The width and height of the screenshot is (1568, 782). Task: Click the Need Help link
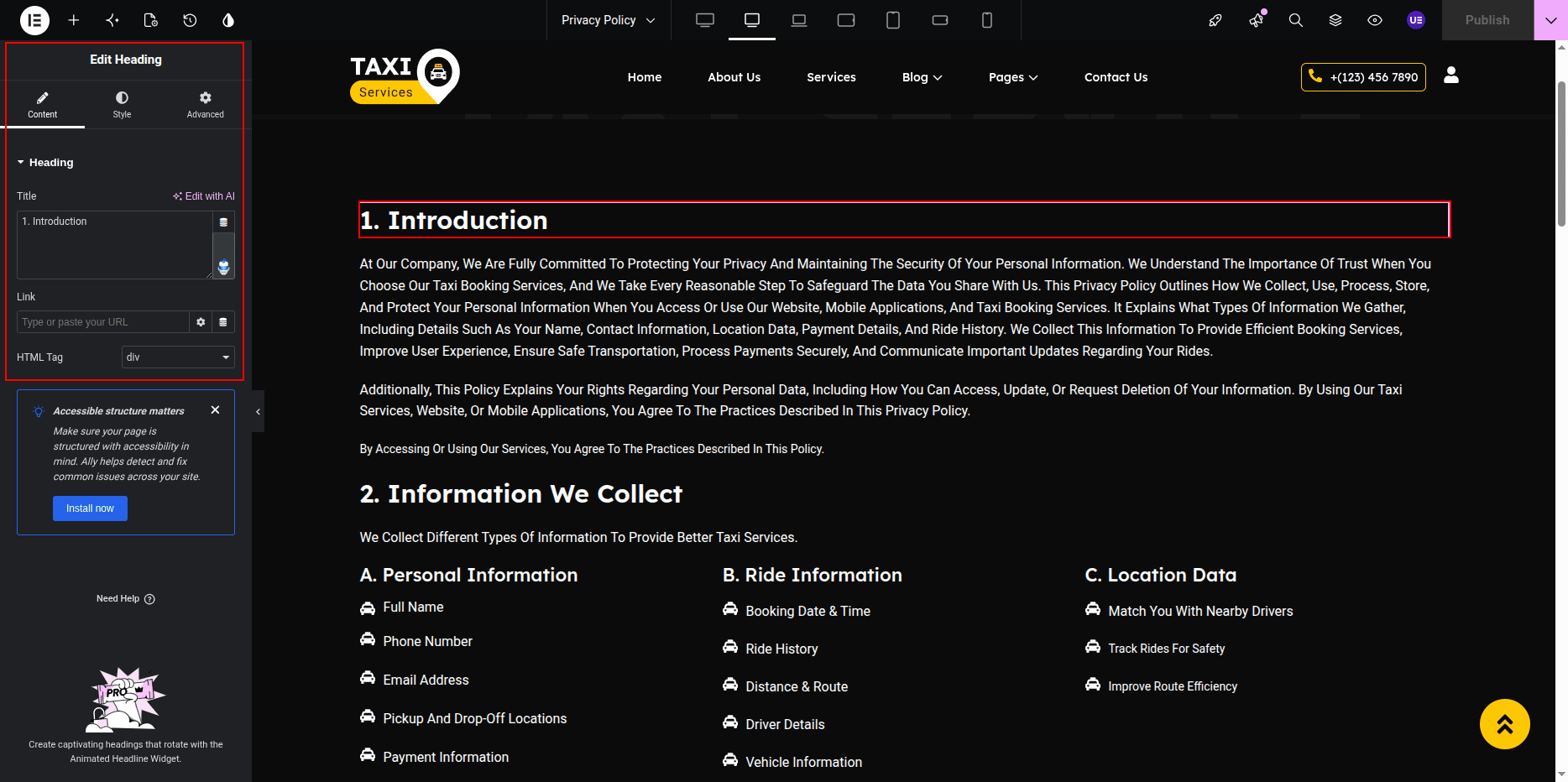coord(126,599)
